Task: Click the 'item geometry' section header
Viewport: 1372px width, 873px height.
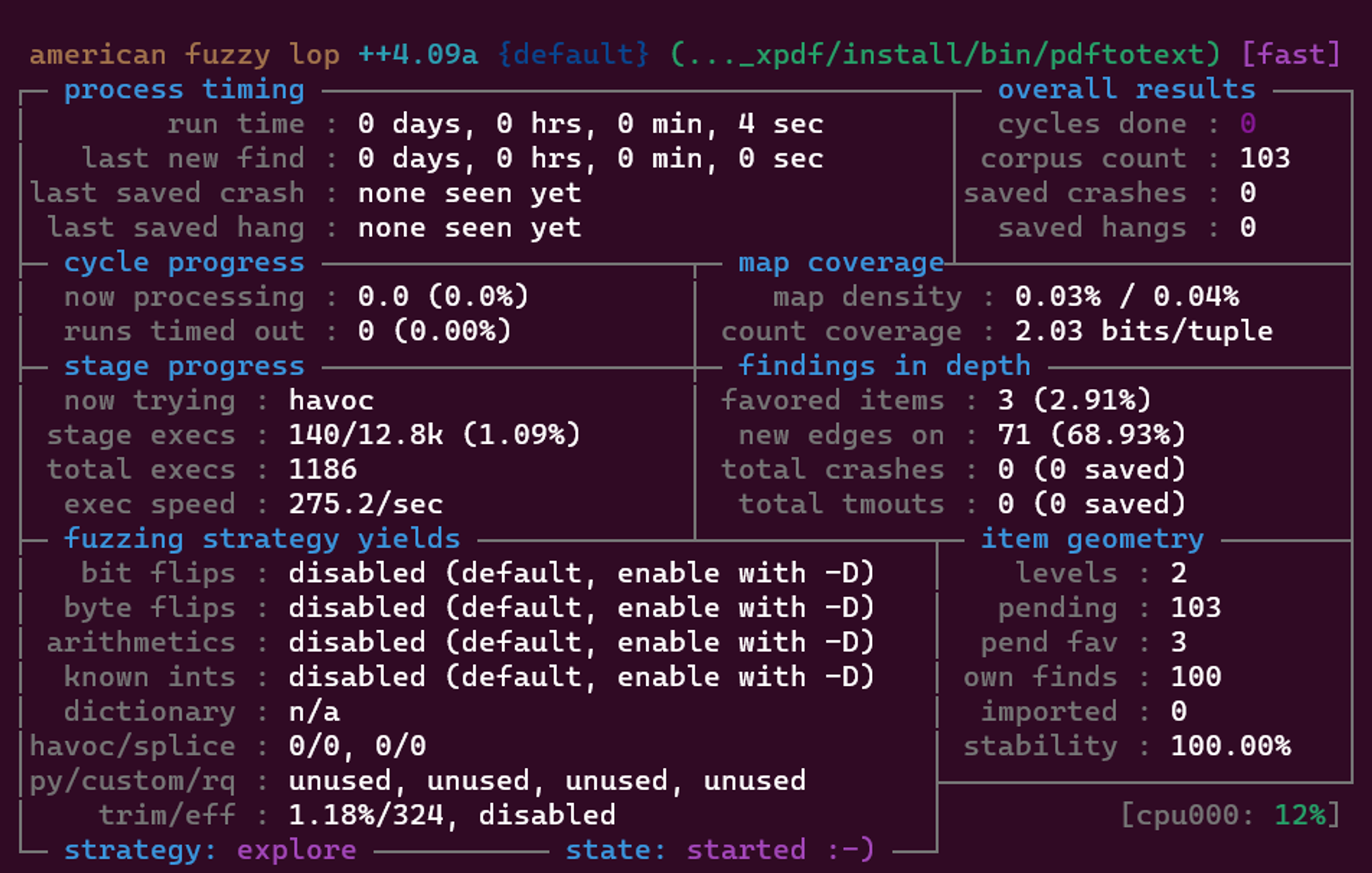Action: pos(1092,539)
